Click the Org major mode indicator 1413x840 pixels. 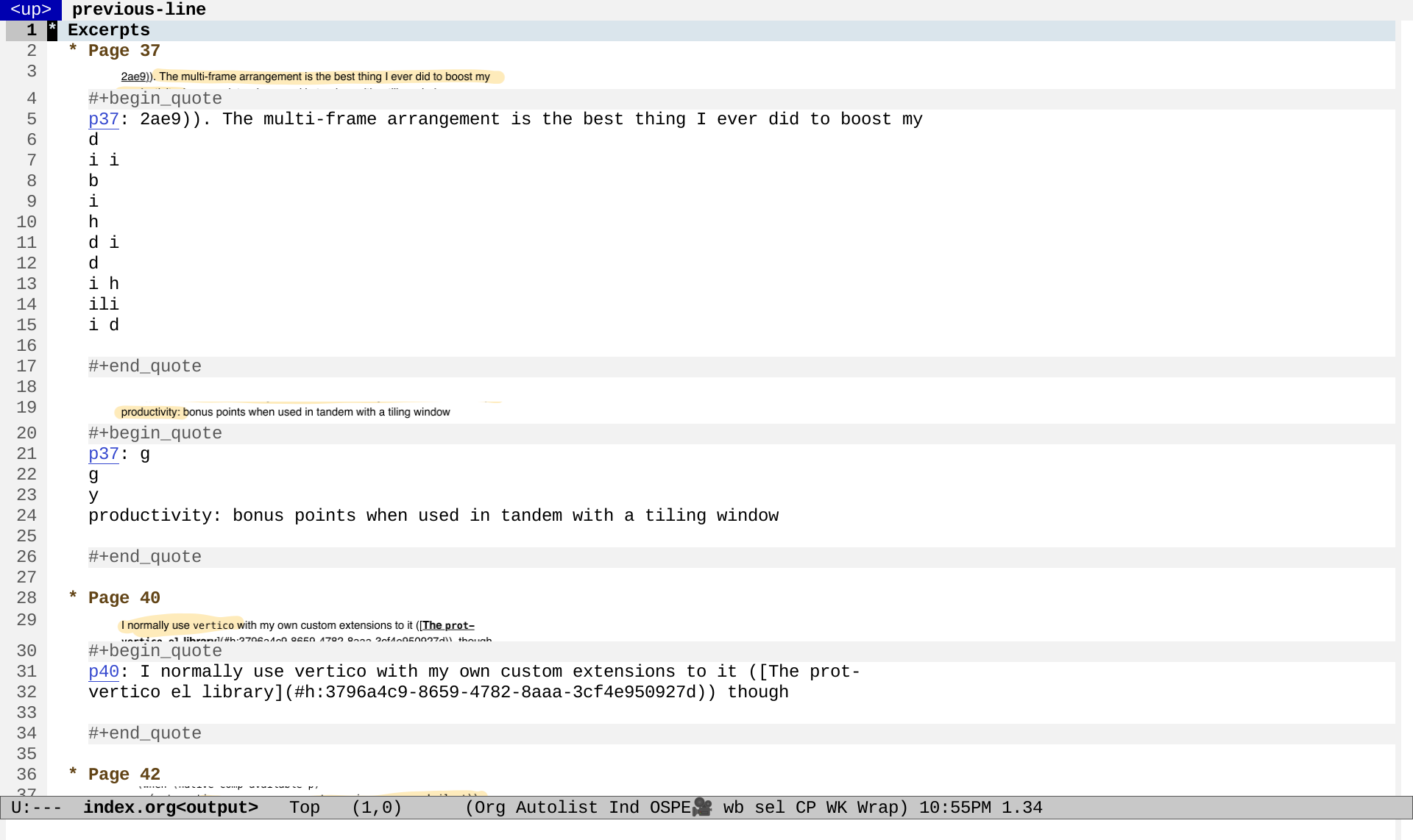[x=489, y=808]
